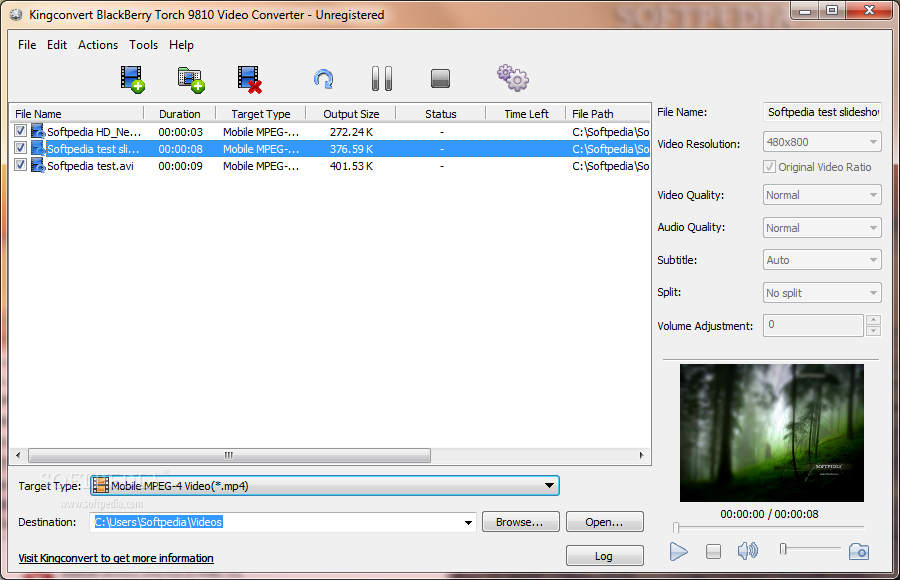Open the Audio Quality dropdown

coord(822,228)
